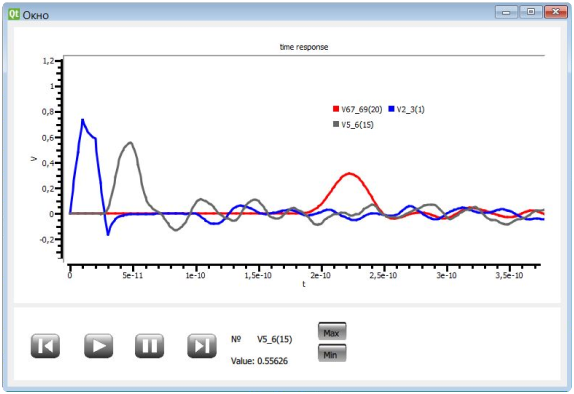The image size is (574, 394).
Task: Click the № label in control panel
Action: pos(236,339)
